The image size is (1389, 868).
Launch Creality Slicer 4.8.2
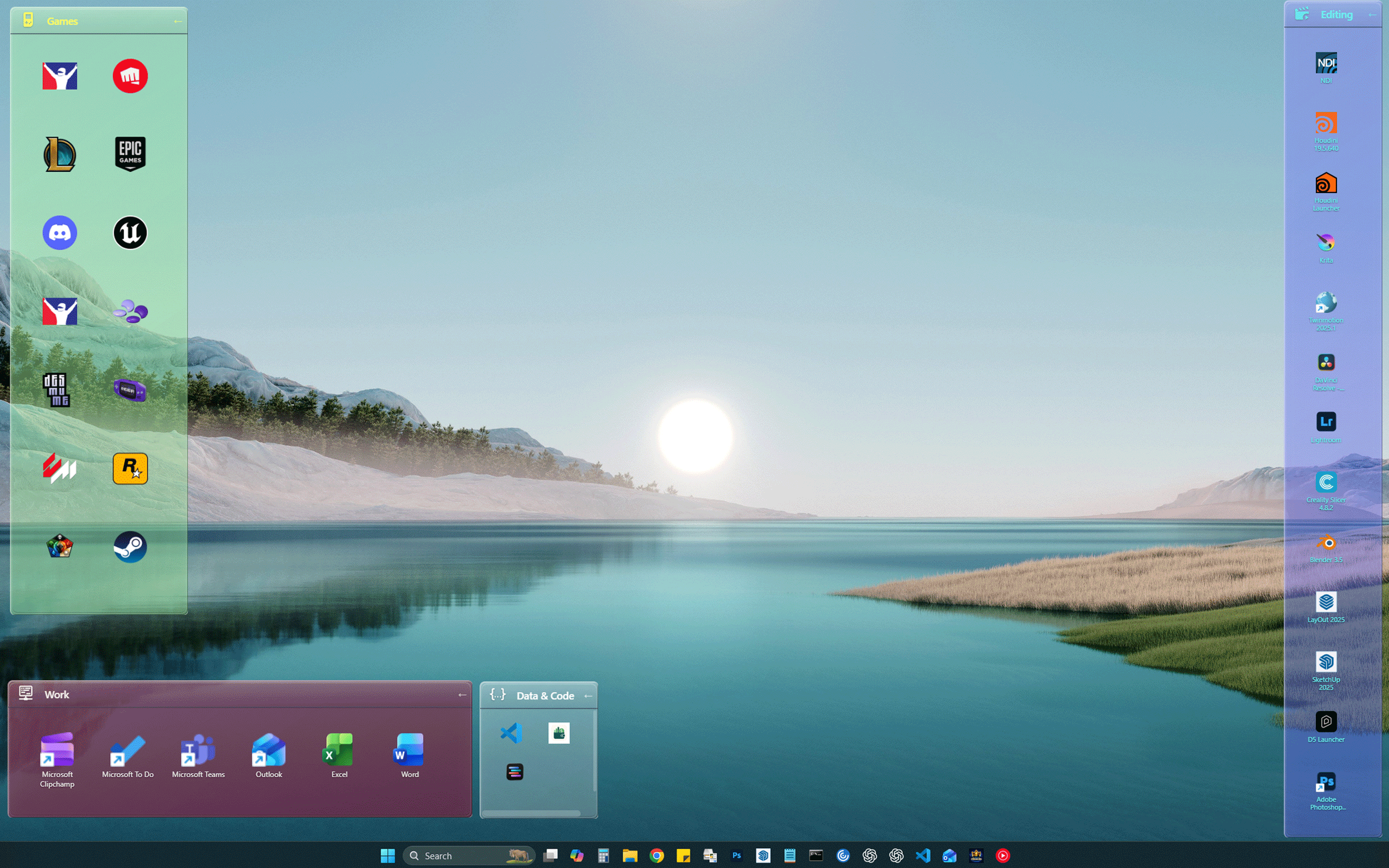coord(1326,491)
